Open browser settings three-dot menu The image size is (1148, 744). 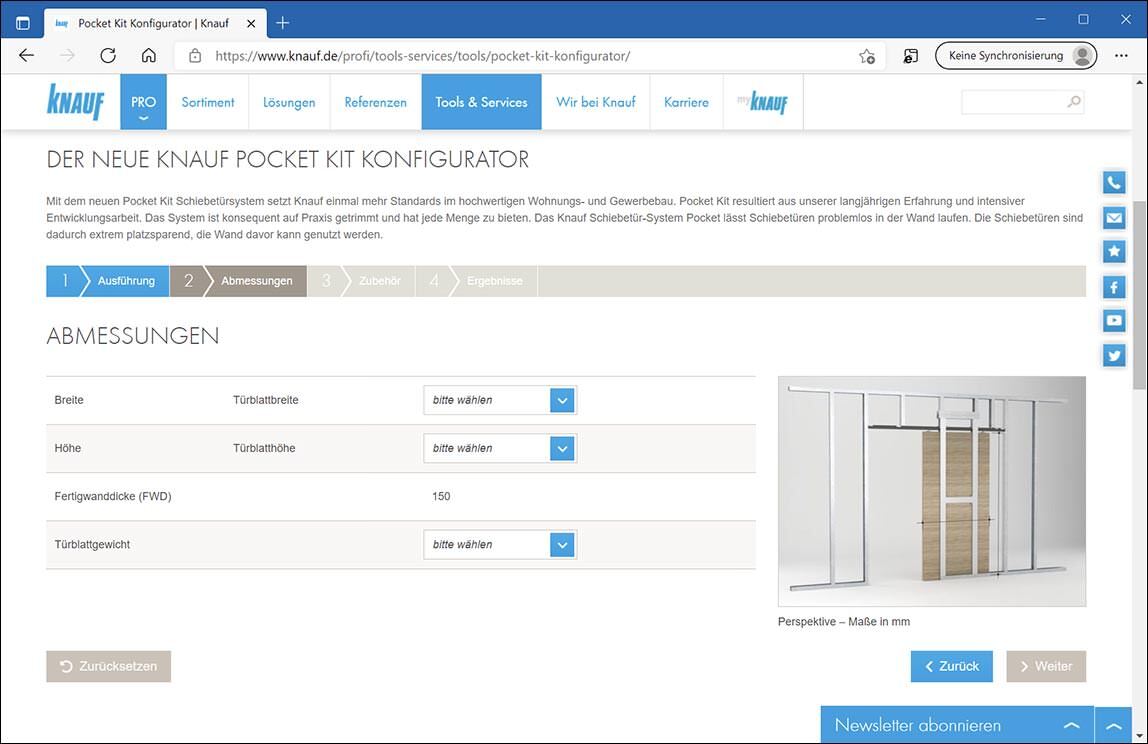1121,56
